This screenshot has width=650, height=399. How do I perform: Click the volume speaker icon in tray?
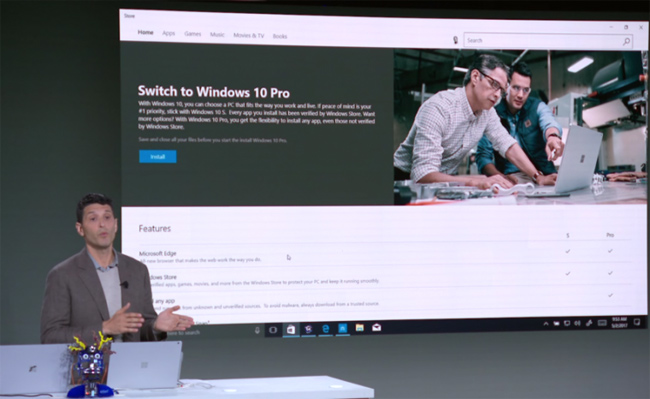point(577,323)
